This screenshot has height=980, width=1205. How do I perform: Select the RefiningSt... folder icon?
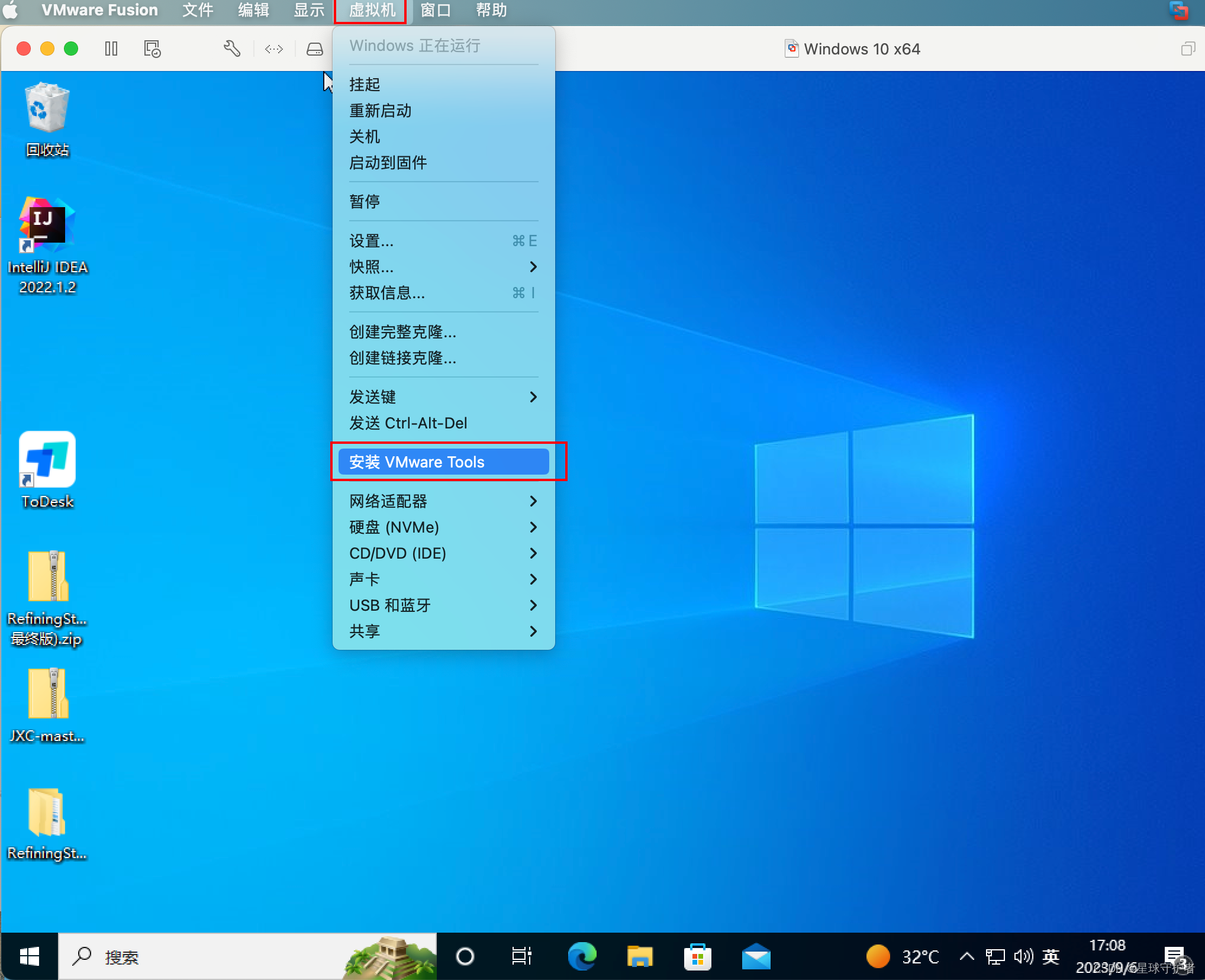pyautogui.click(x=47, y=824)
